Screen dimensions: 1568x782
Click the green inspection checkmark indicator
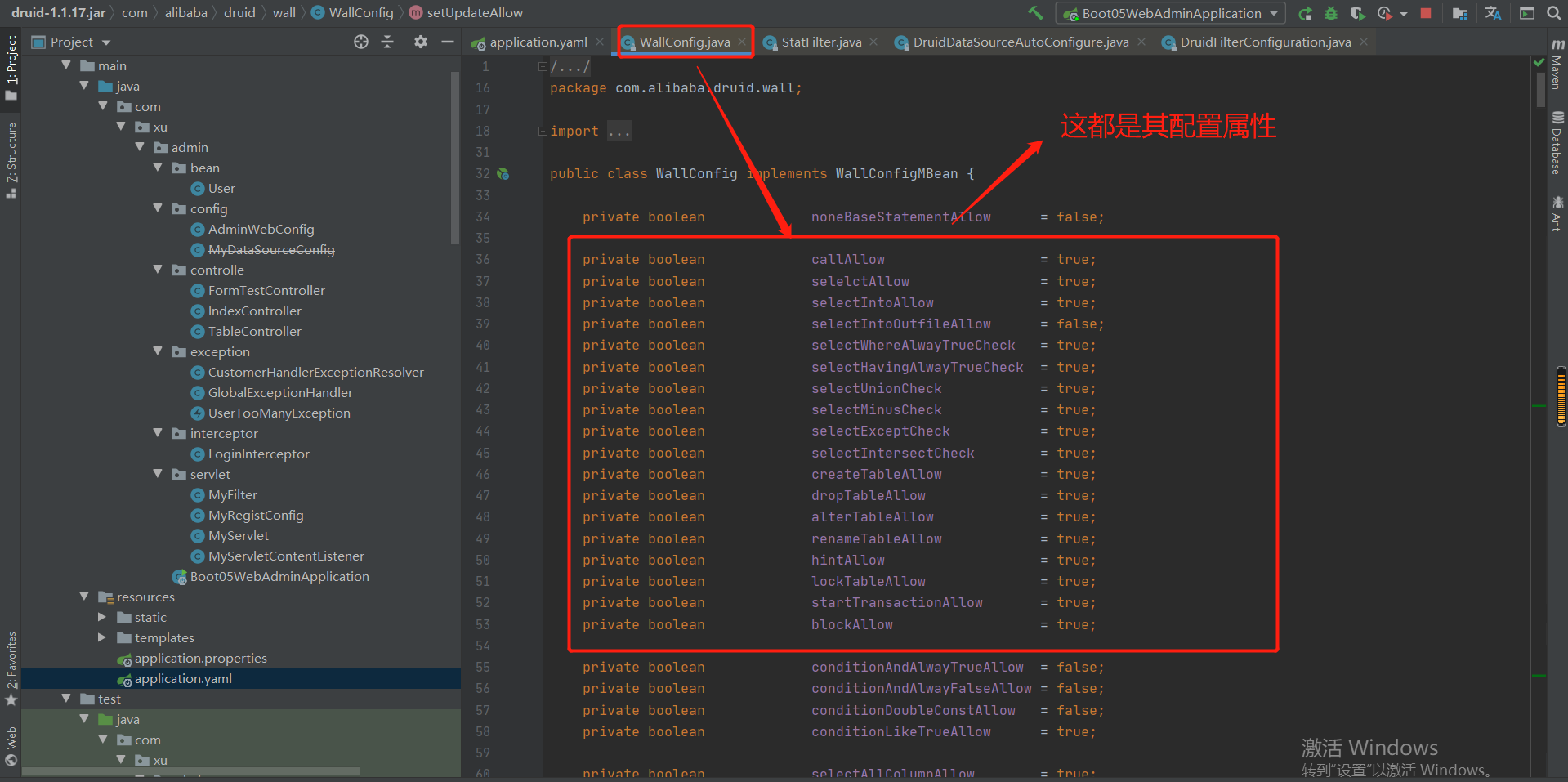point(1539,62)
